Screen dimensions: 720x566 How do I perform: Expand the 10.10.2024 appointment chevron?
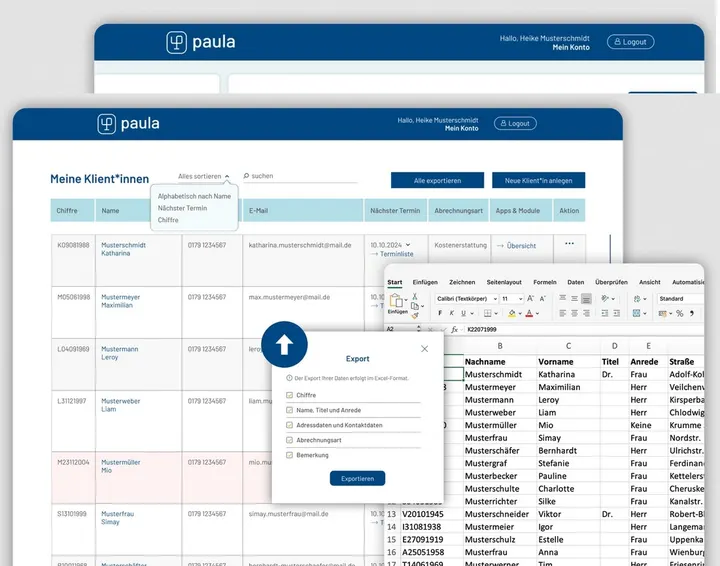click(408, 245)
